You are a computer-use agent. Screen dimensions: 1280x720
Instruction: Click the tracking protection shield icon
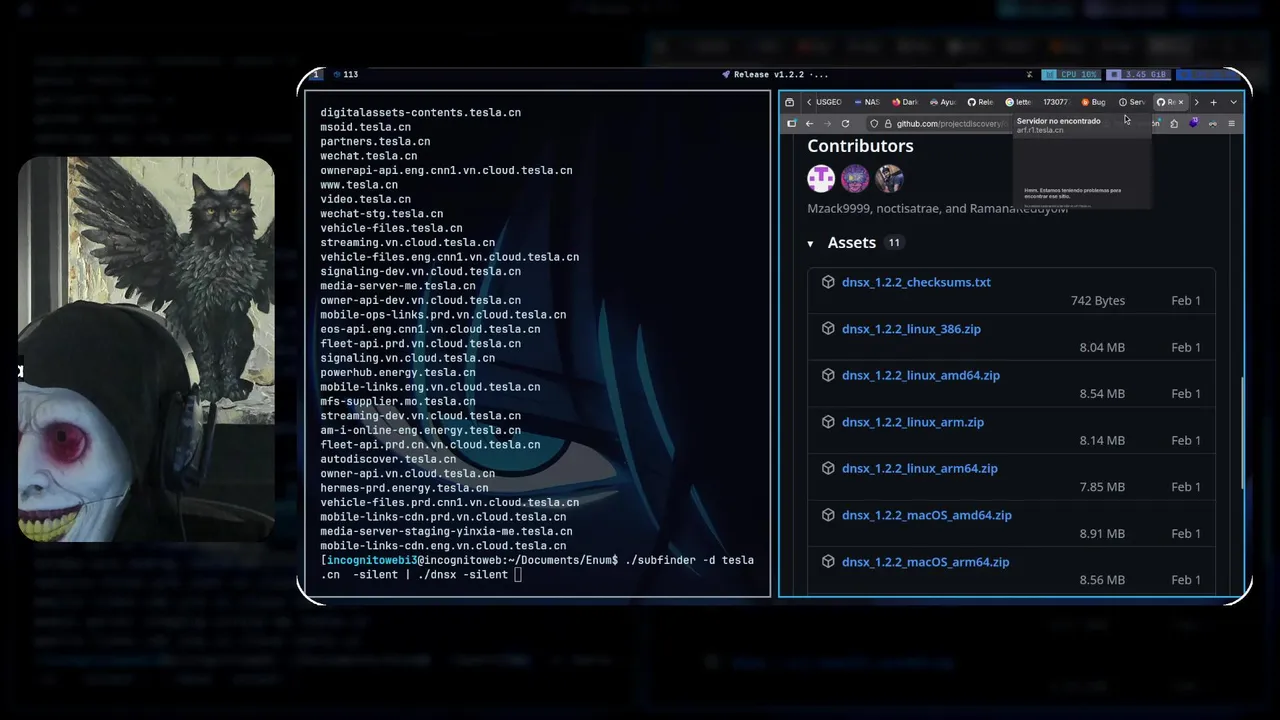click(873, 123)
